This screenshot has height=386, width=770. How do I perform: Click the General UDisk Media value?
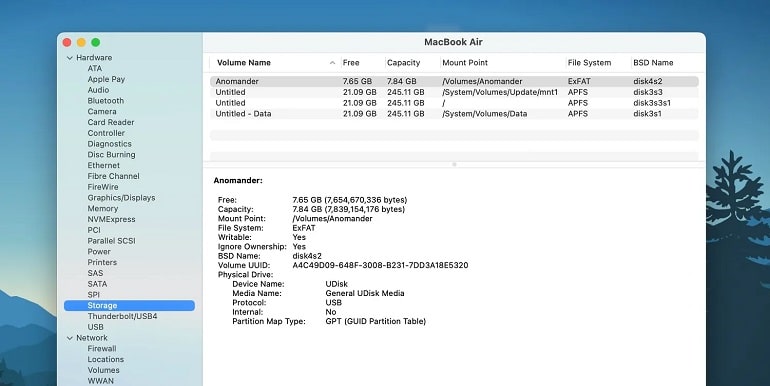point(365,294)
